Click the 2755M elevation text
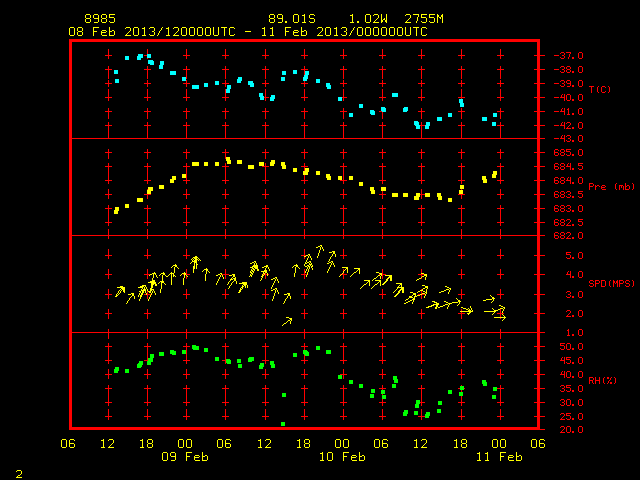The width and height of the screenshot is (640, 480). [x=424, y=19]
